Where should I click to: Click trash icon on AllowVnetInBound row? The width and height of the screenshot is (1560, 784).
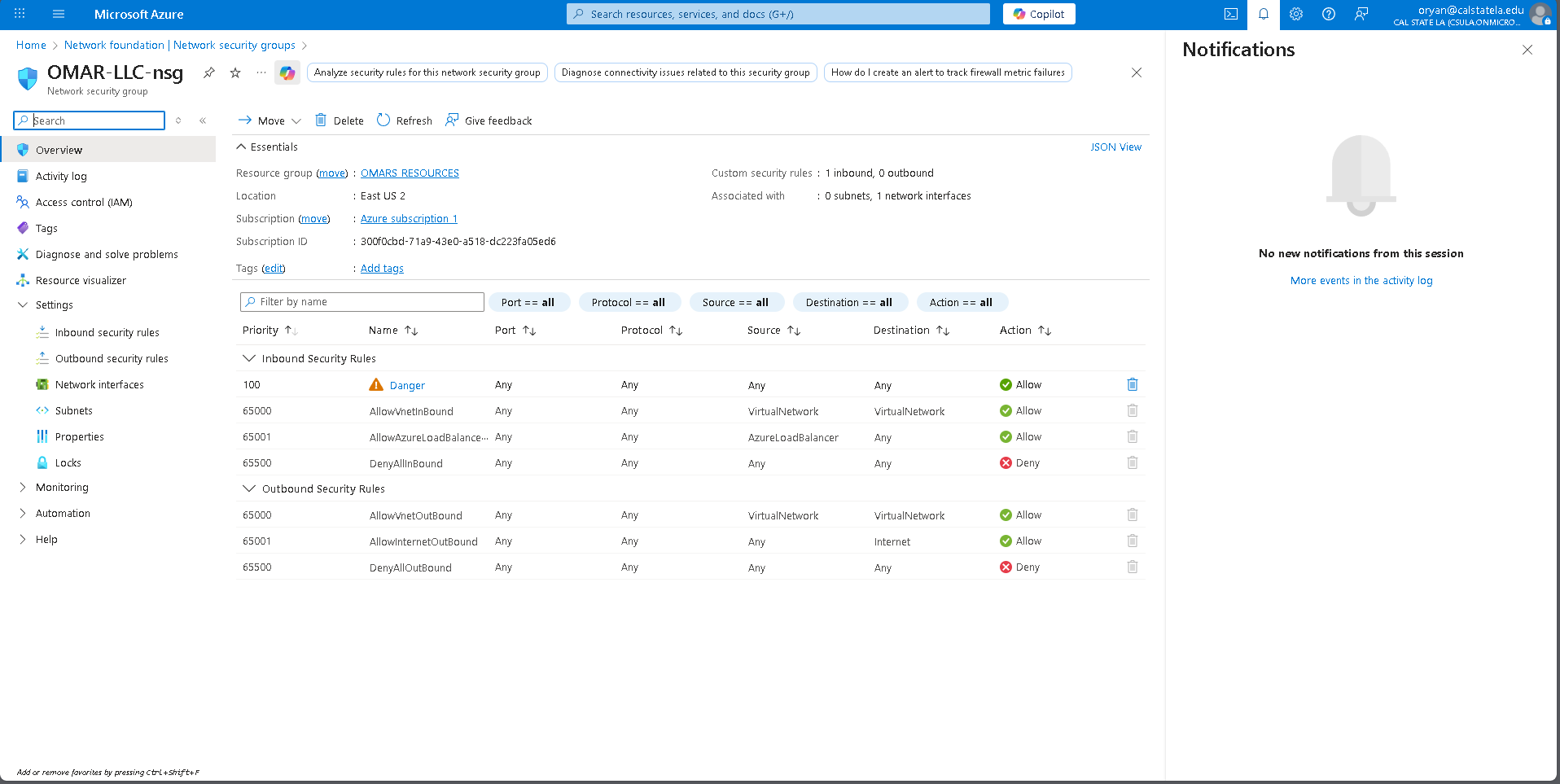point(1133,410)
